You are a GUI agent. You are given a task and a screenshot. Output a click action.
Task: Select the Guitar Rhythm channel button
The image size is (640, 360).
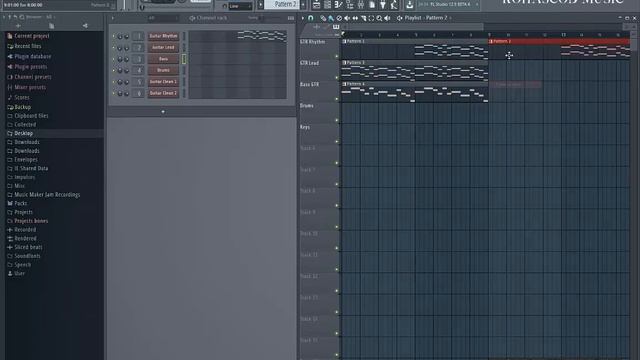[x=163, y=36]
